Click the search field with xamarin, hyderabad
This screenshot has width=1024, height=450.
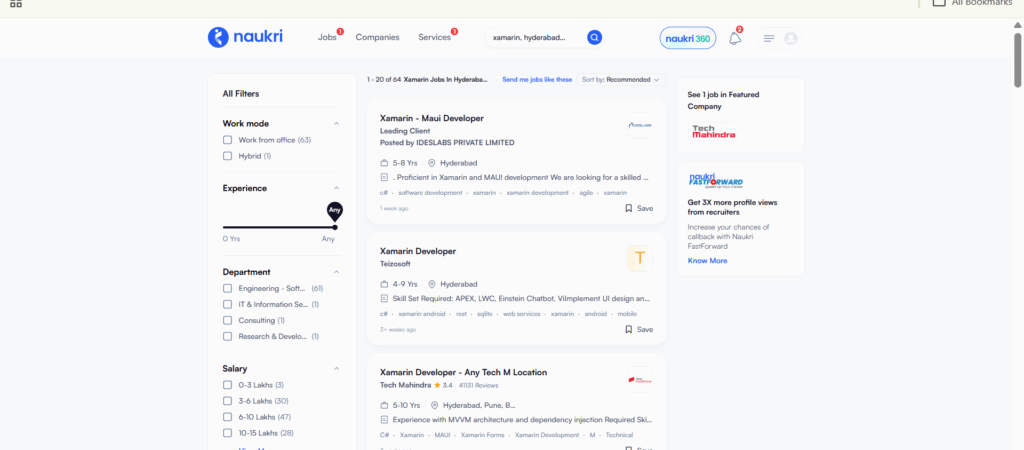point(532,38)
